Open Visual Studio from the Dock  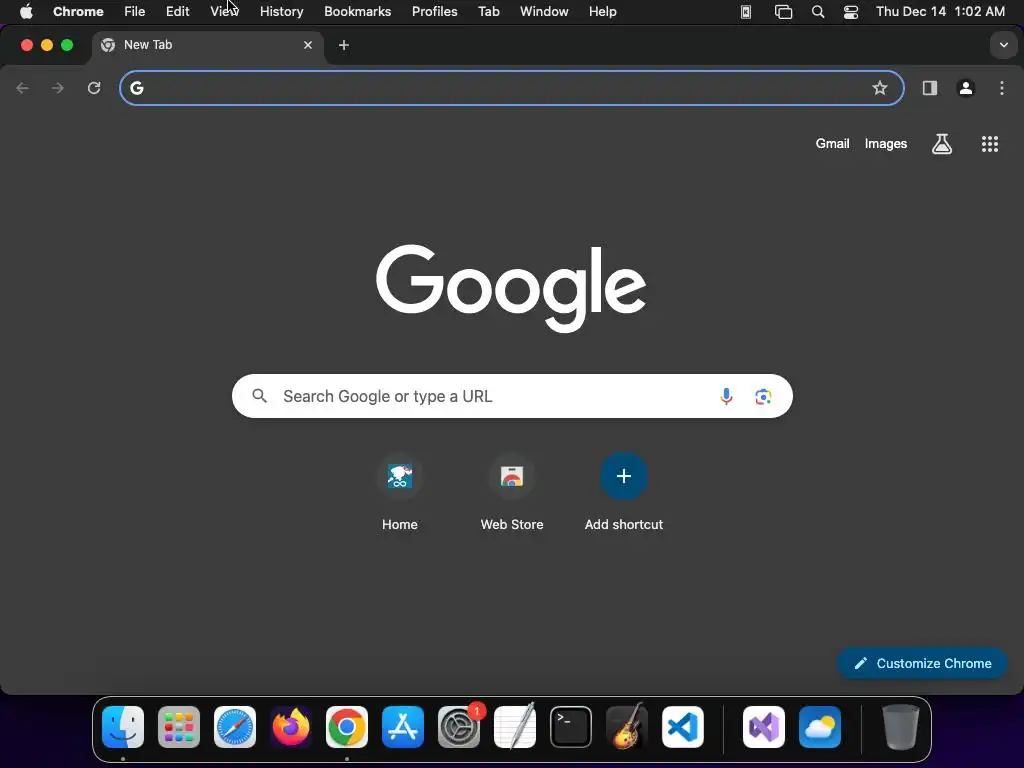(x=764, y=727)
